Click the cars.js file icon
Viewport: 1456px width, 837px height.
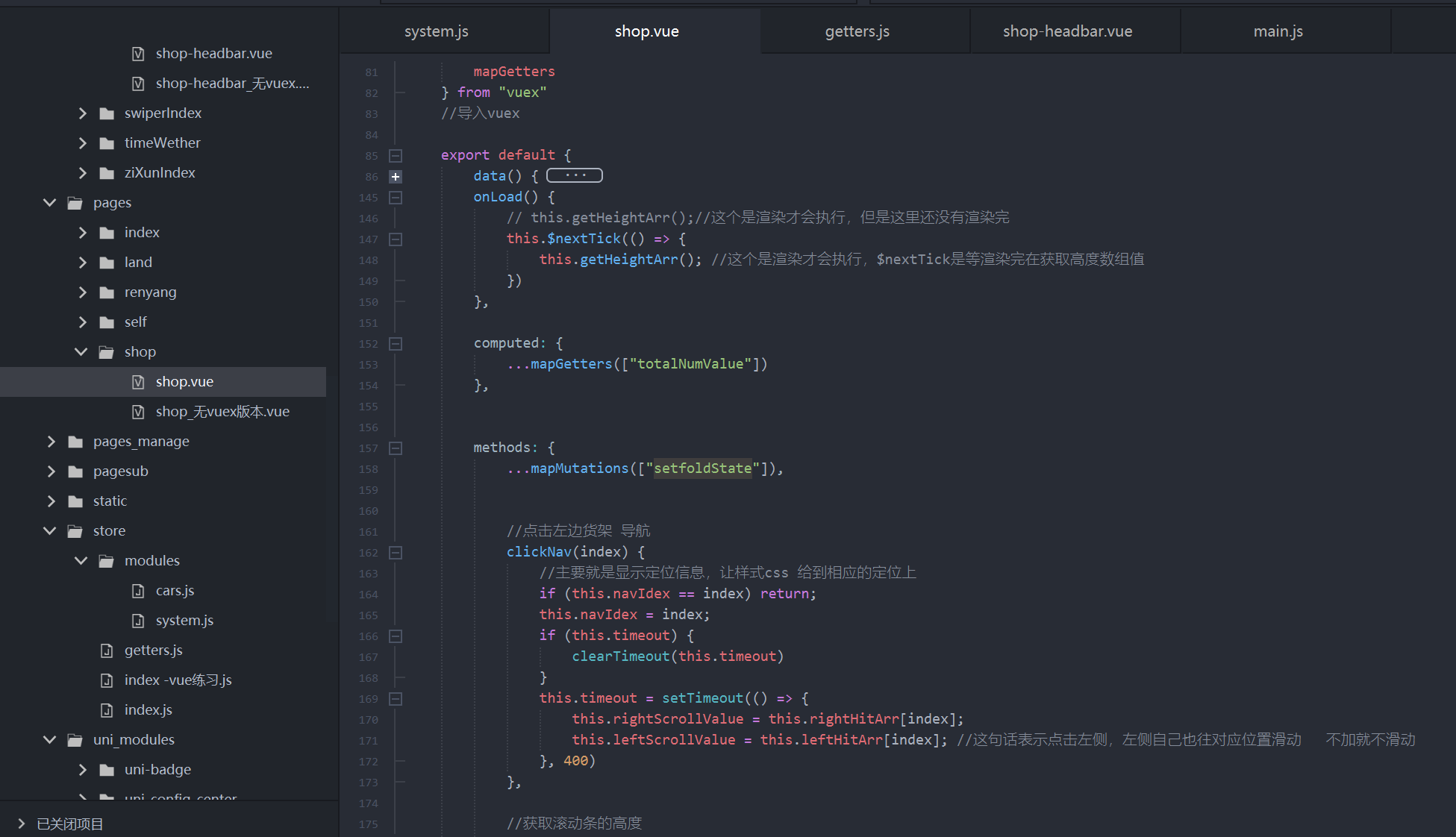[x=138, y=591]
